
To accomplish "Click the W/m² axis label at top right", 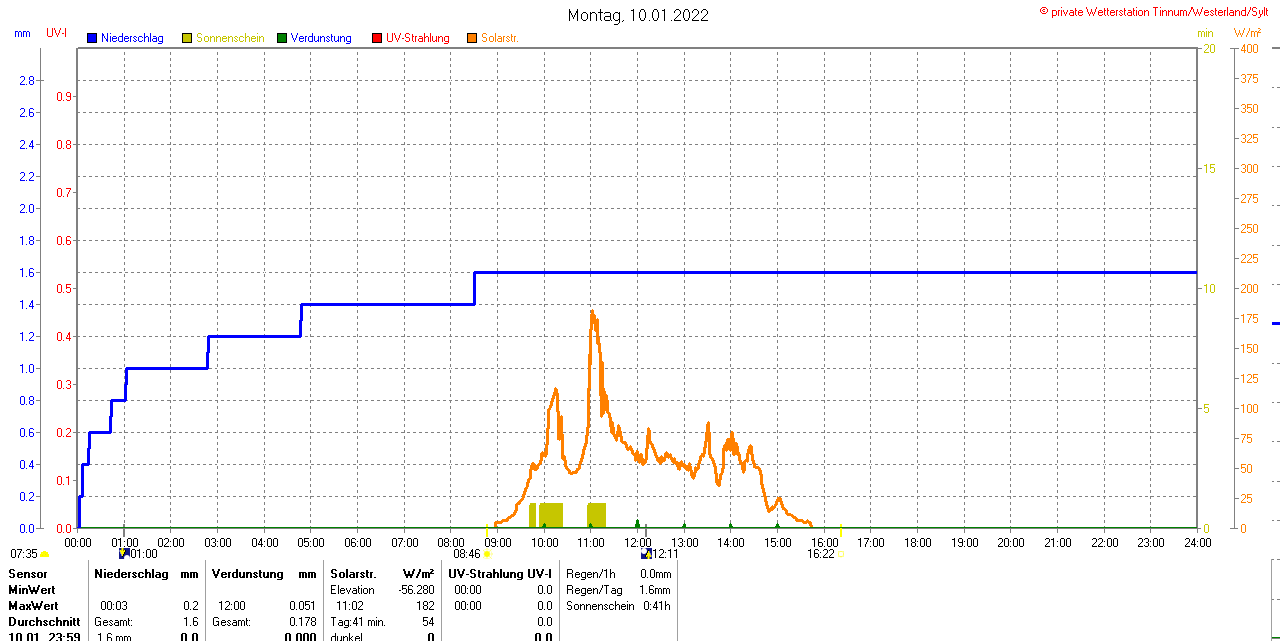I will click(1247, 33).
